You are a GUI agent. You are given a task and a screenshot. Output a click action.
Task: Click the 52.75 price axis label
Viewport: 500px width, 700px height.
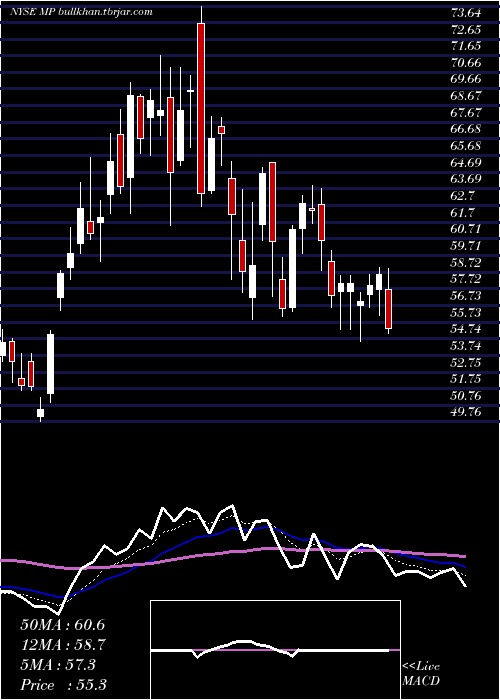coord(466,362)
